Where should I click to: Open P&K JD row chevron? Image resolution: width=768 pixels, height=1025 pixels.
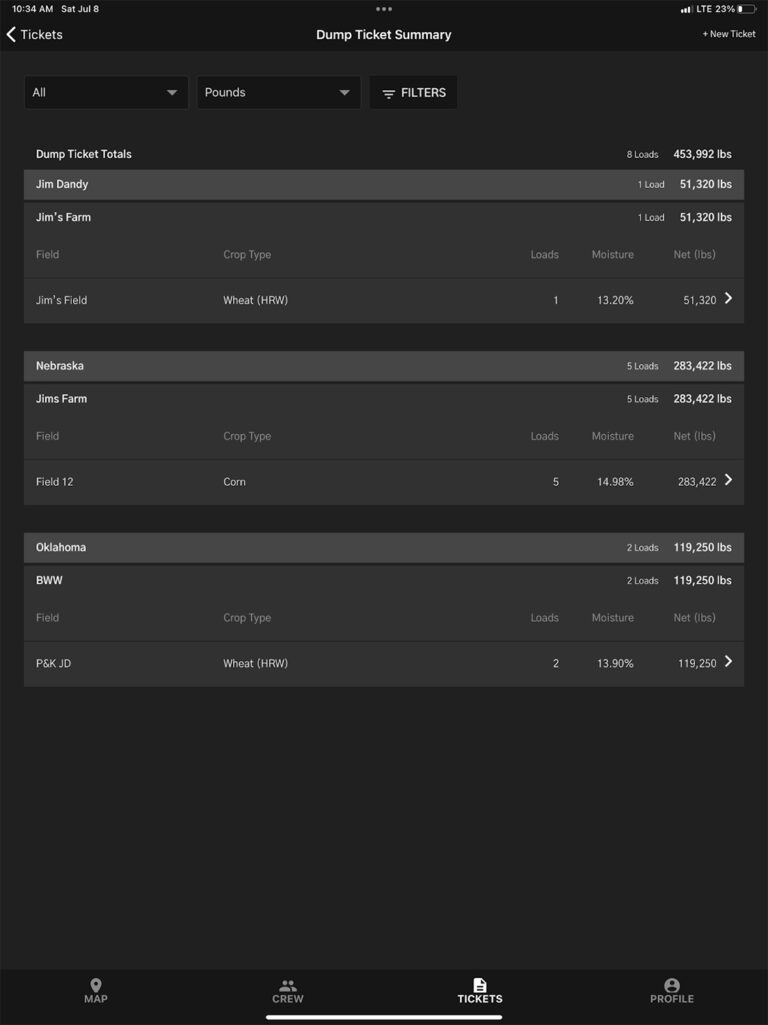click(x=728, y=661)
